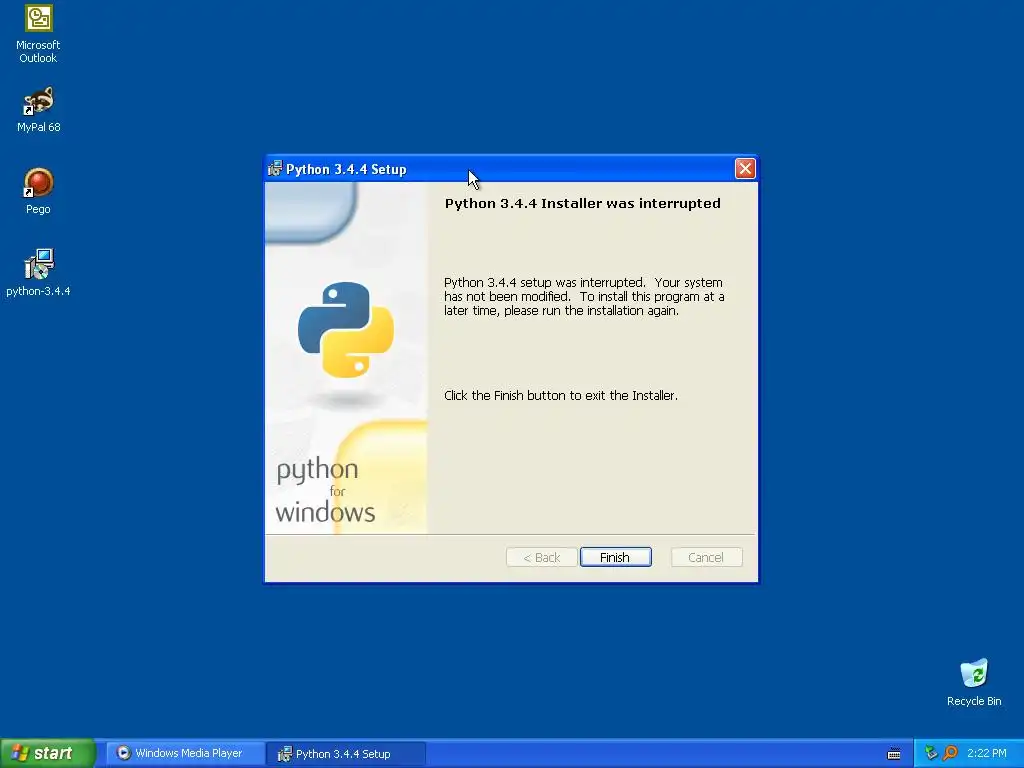Viewport: 1024px width, 768px height.
Task: Open the Windows Start menu
Action: point(48,753)
